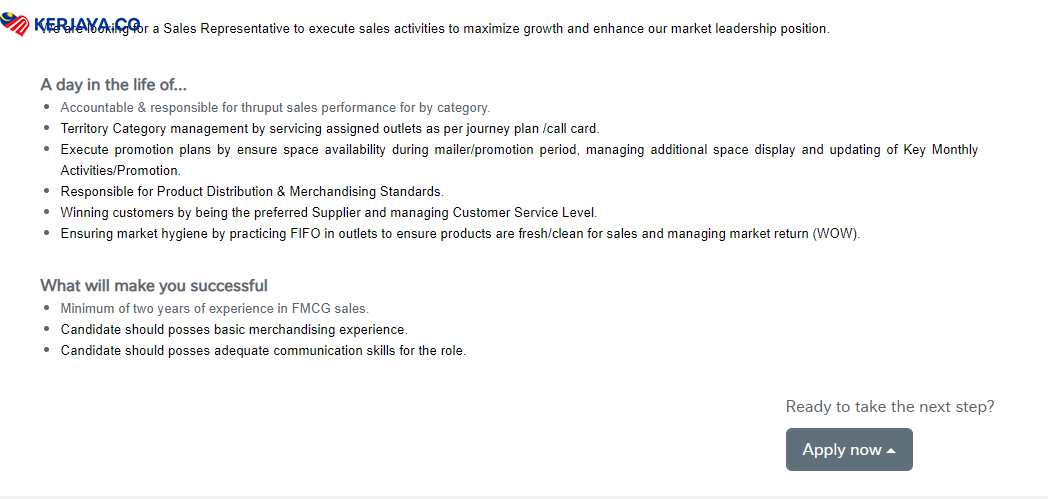Click the thruput sales performance bullet
The height and width of the screenshot is (499, 1048).
click(275, 107)
